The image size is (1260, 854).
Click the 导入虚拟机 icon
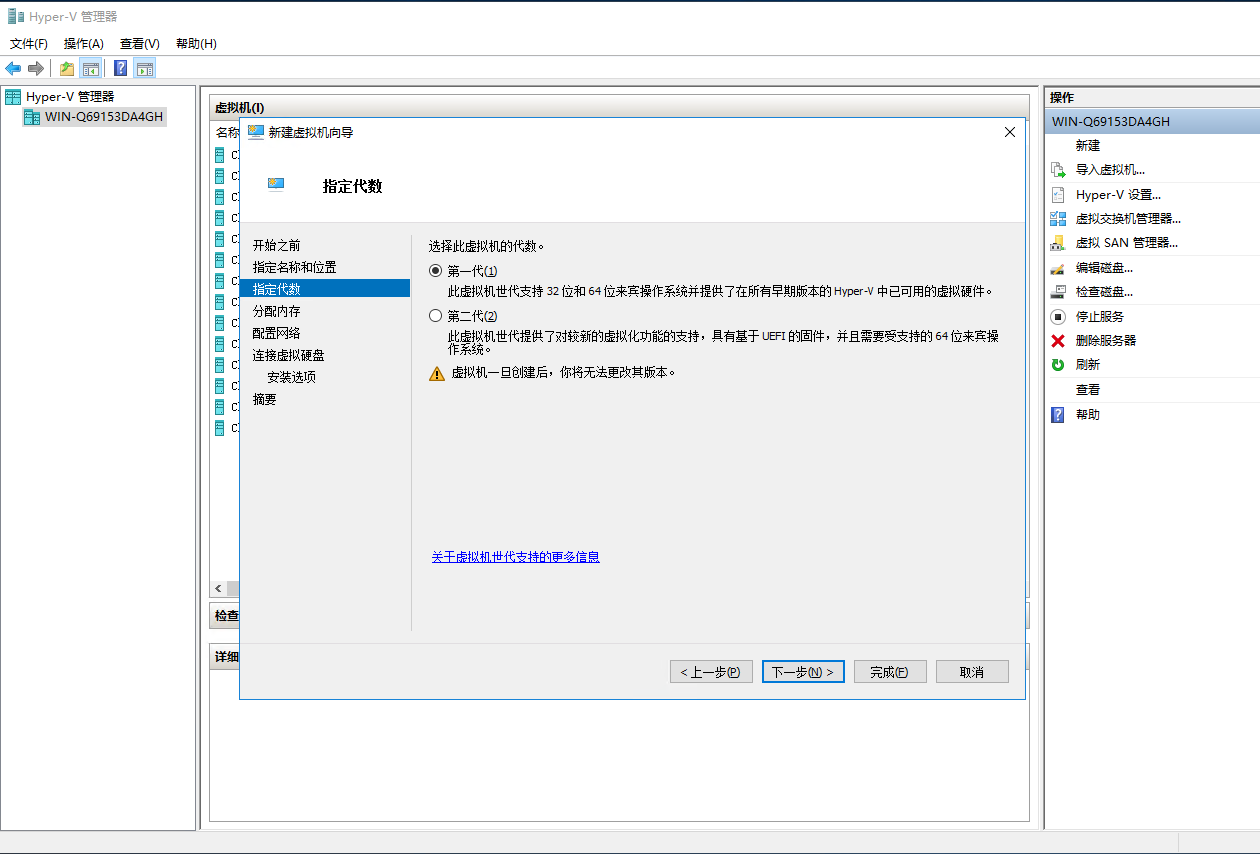point(1058,170)
